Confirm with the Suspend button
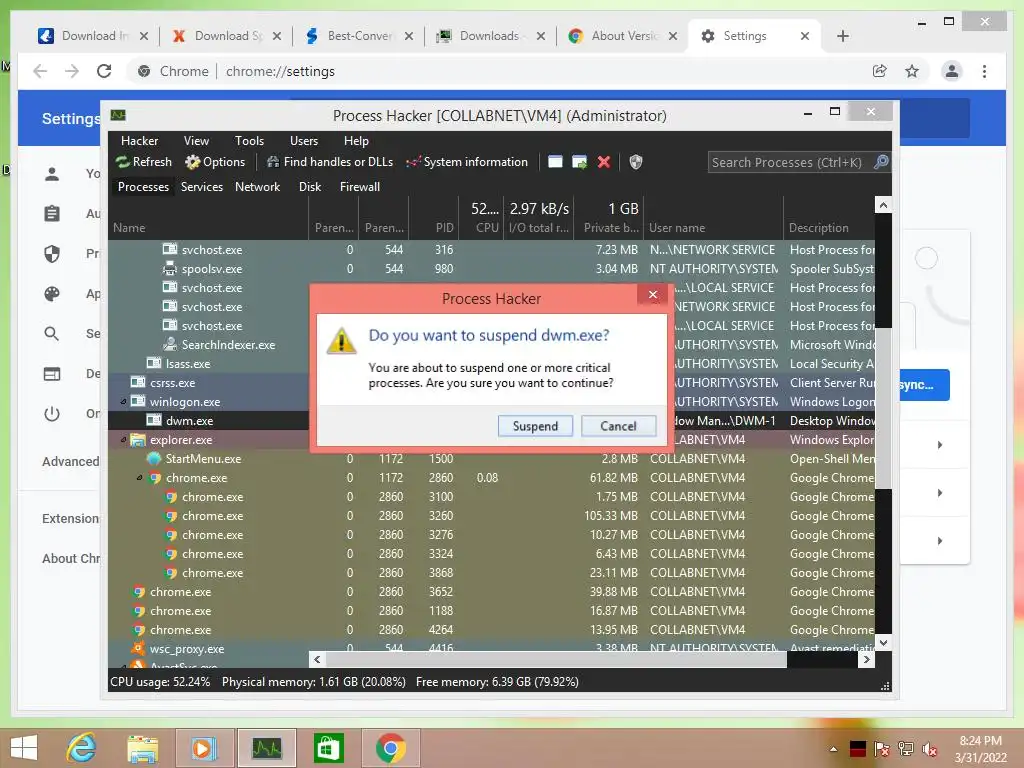Screen dimensions: 1024x768 coord(535,426)
